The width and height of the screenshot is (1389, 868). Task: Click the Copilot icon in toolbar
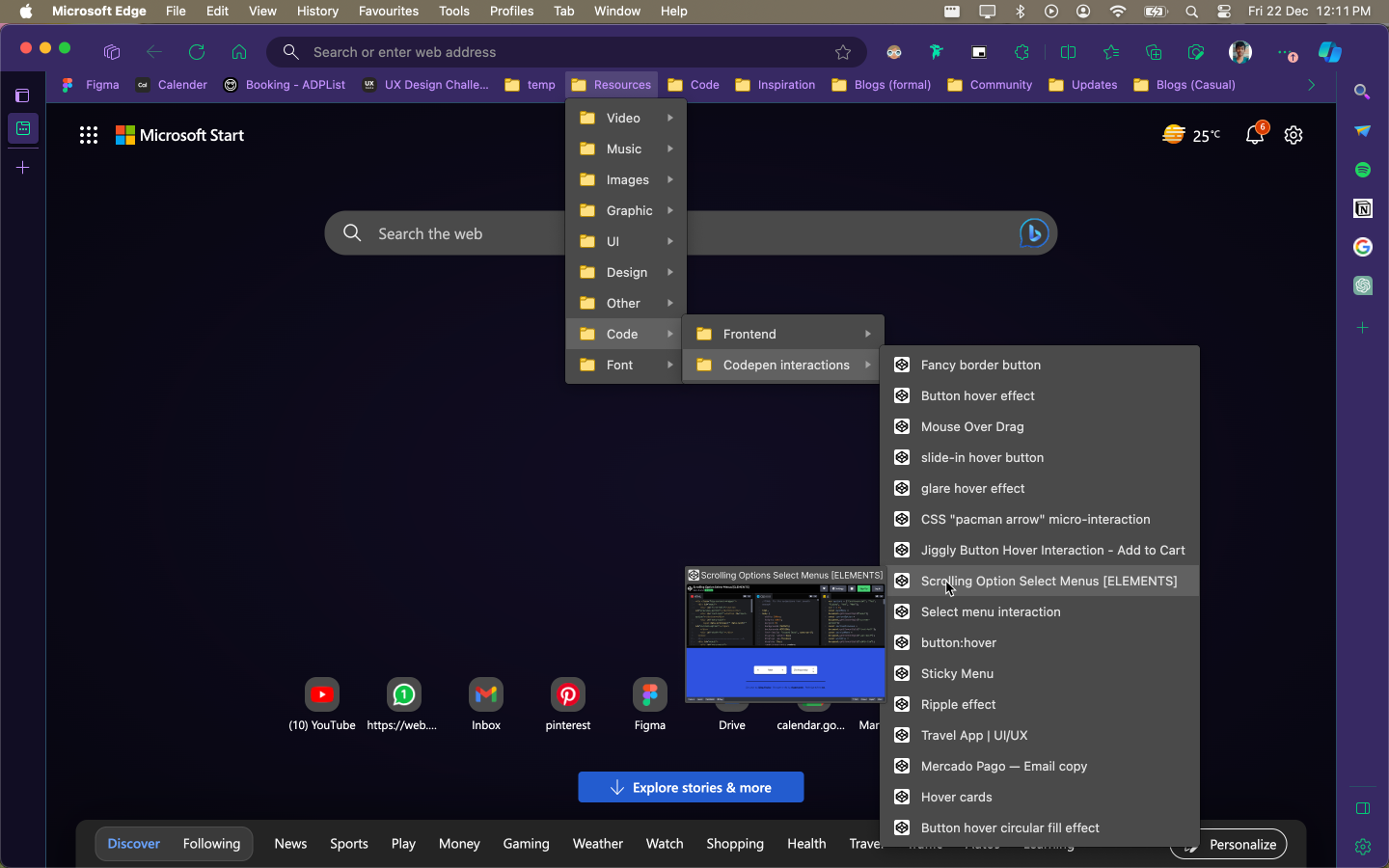pyautogui.click(x=1330, y=52)
